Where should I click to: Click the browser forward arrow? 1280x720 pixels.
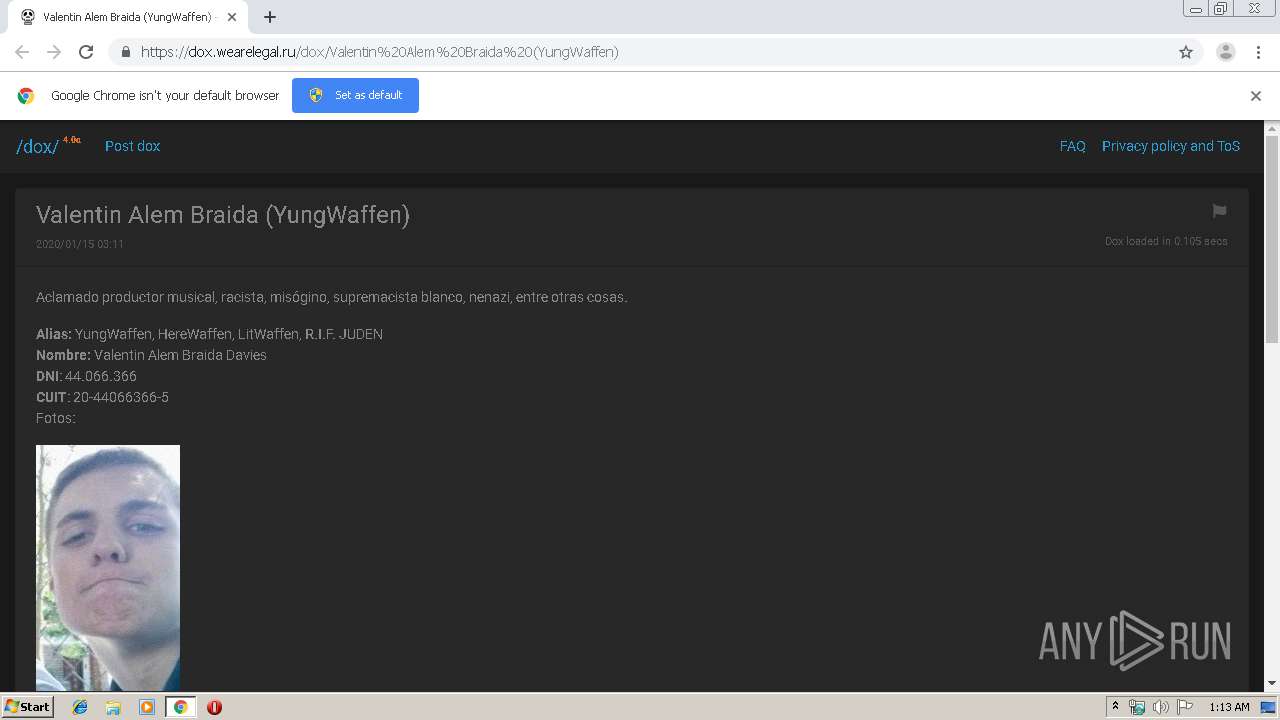point(54,52)
